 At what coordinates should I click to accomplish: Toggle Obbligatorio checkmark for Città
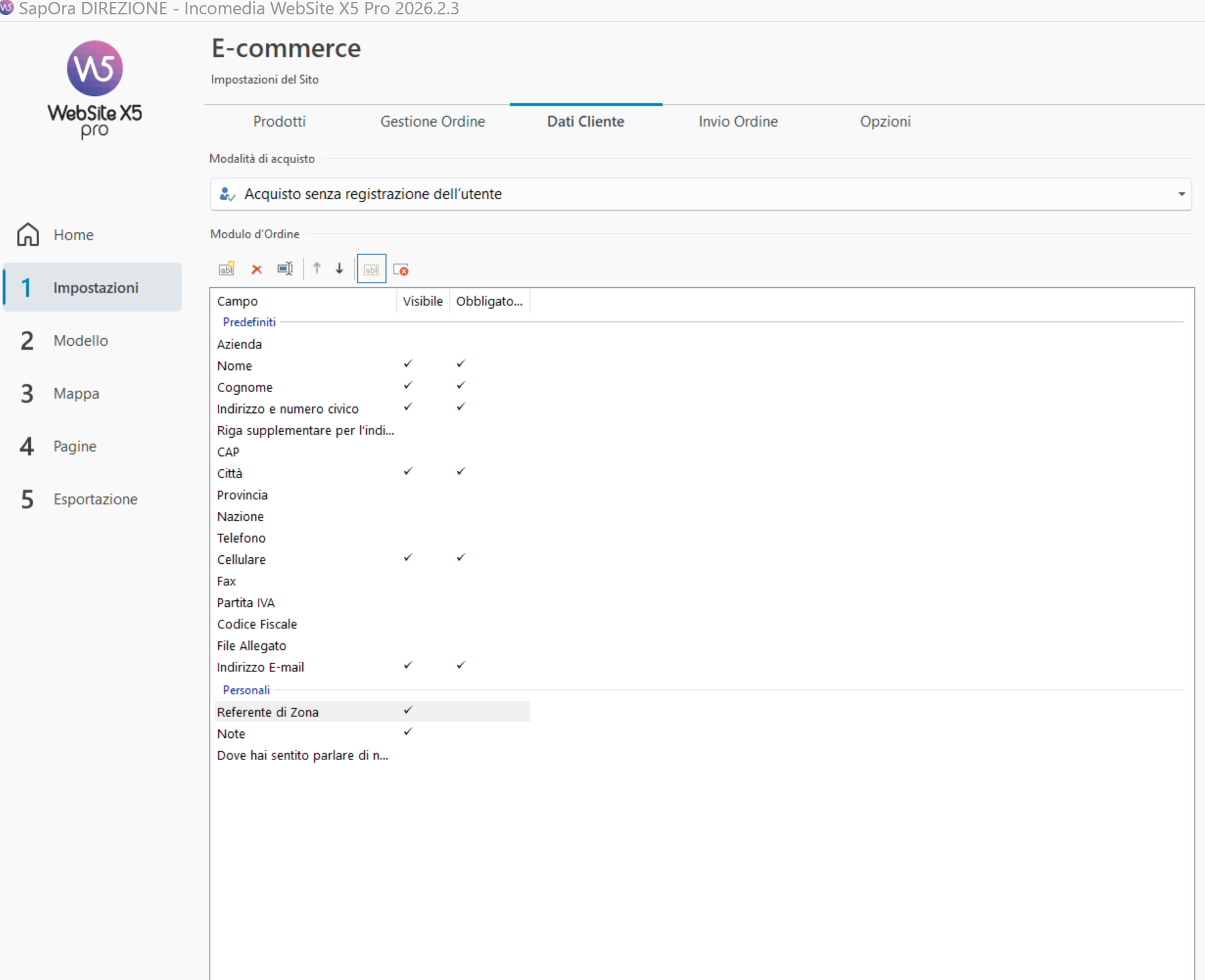(x=461, y=472)
